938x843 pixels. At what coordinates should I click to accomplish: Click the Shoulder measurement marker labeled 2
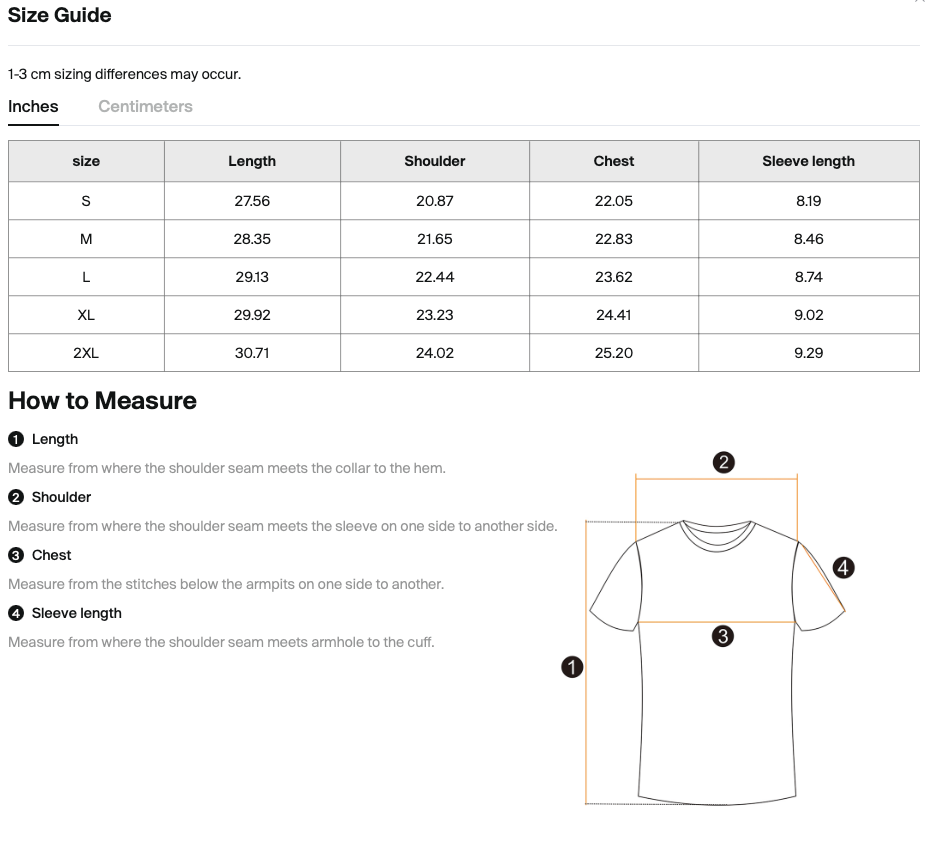(x=15, y=497)
